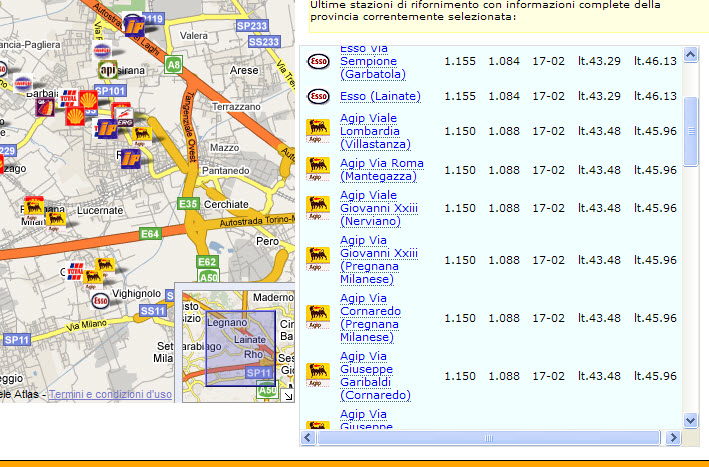Open the Esso (Lainate) station link
Viewport: 709px width, 467px height.
coord(380,96)
